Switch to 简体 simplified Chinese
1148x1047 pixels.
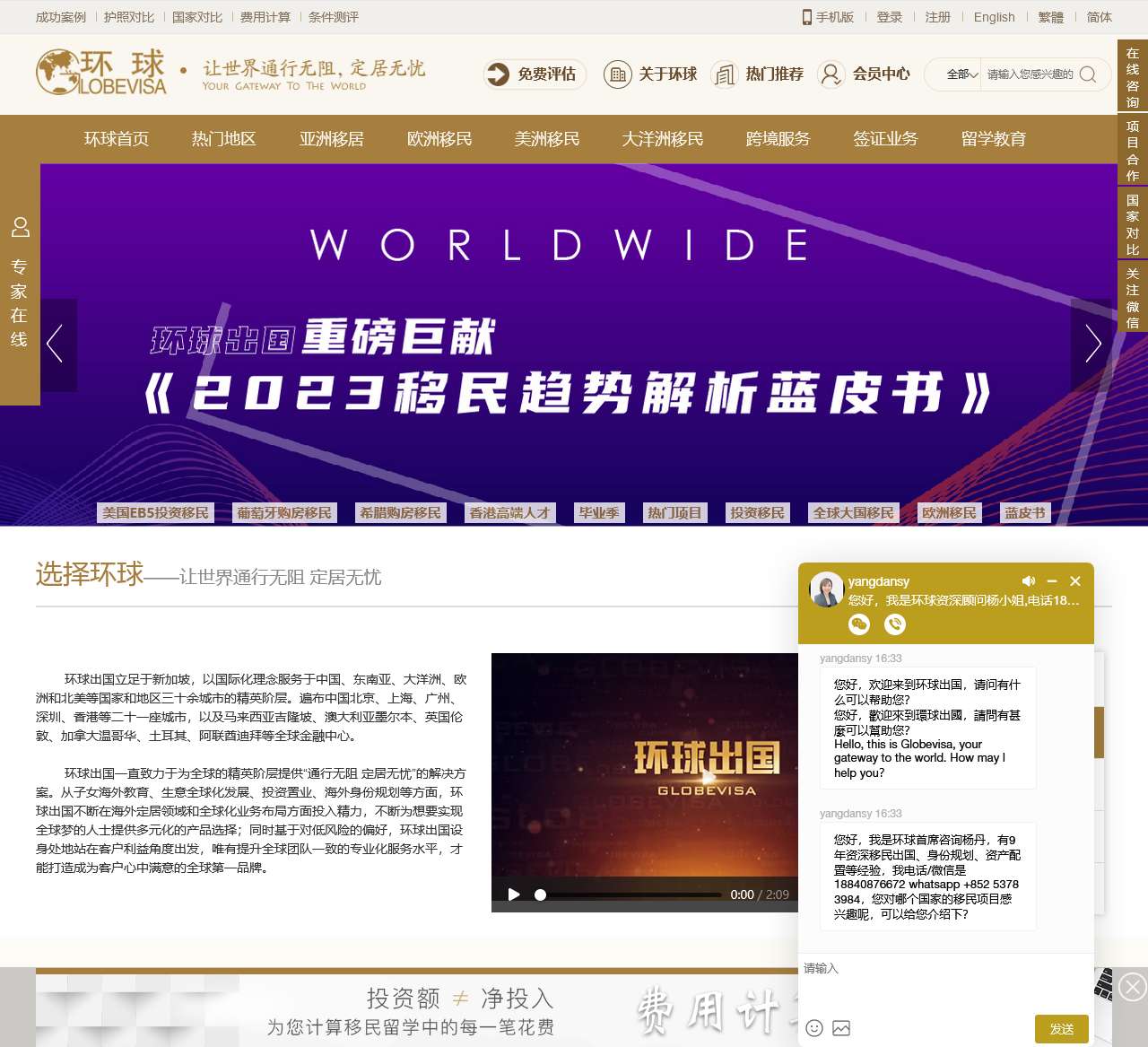1100,17
